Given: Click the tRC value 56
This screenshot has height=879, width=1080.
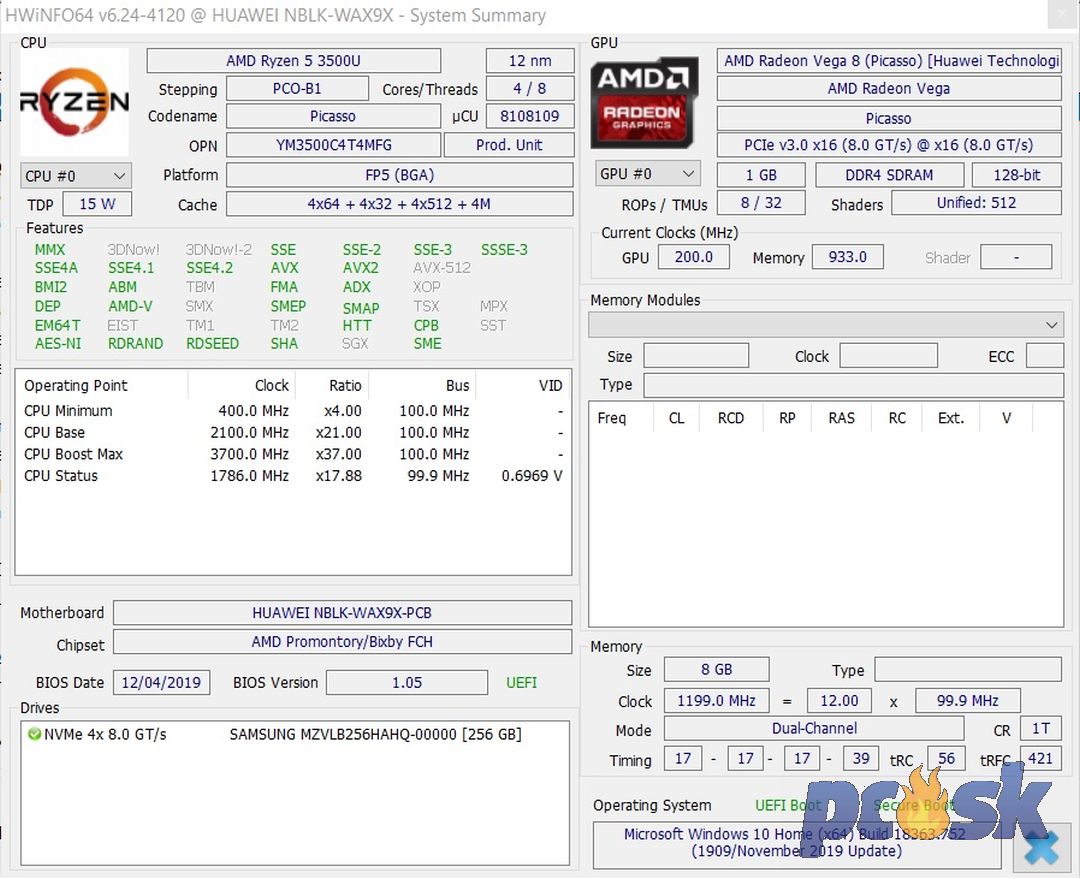Looking at the screenshot, I should (x=946, y=758).
